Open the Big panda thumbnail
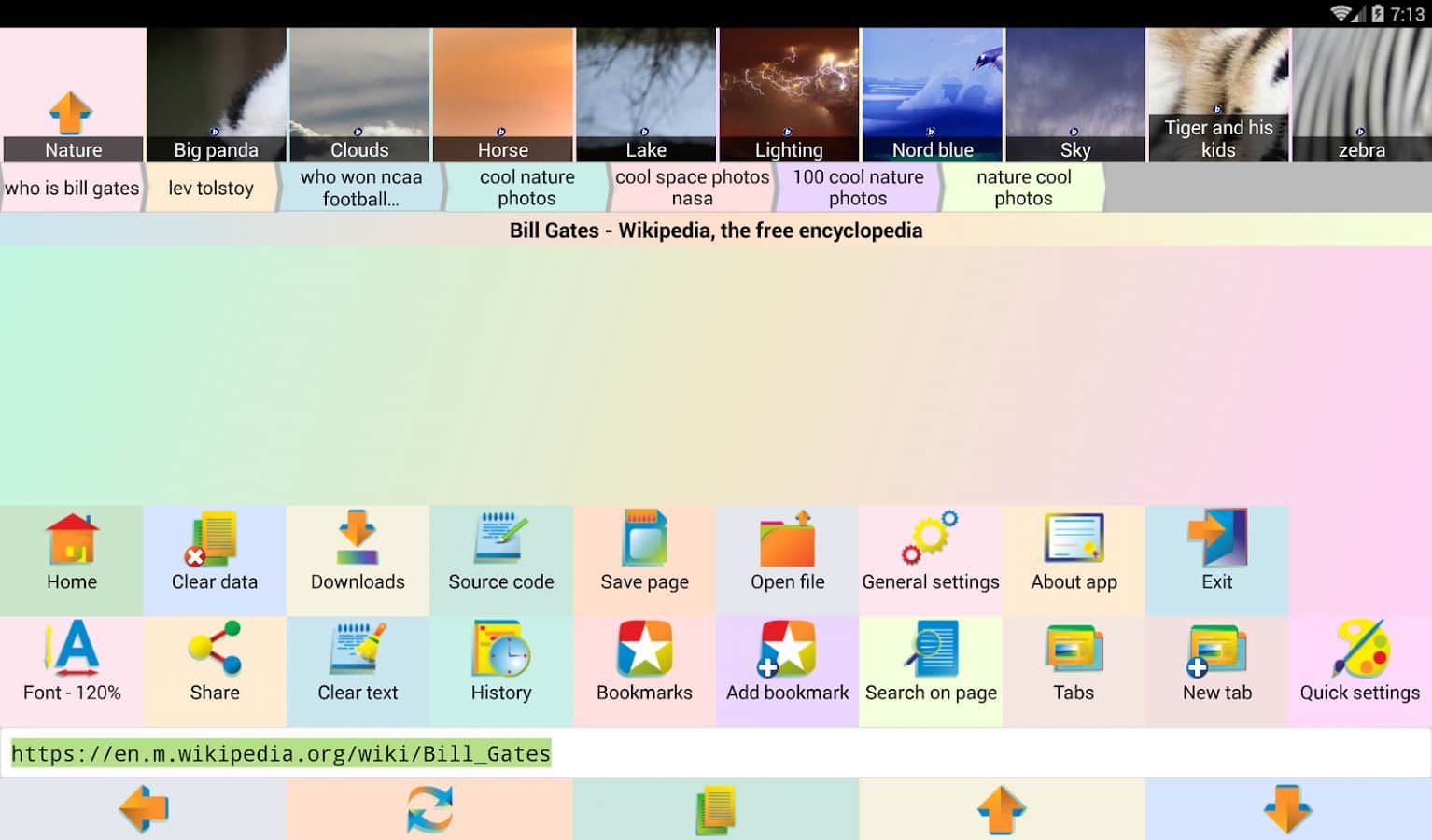Image resolution: width=1432 pixels, height=840 pixels. (217, 94)
